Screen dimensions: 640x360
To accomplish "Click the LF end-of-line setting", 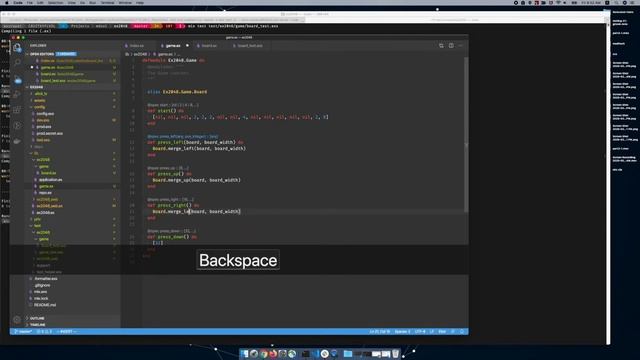I will point(432,331).
